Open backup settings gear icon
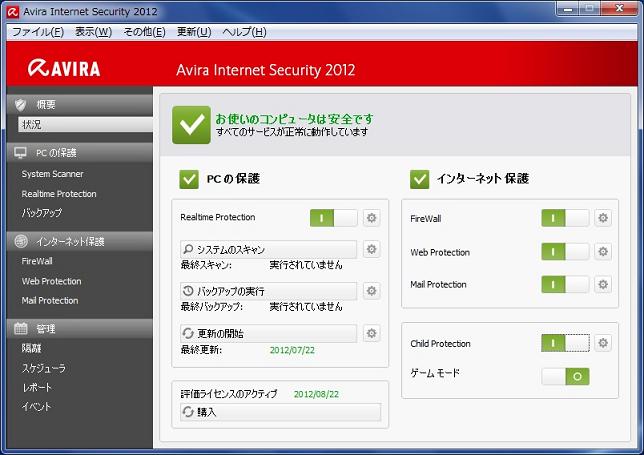The height and width of the screenshot is (455, 644). point(371,291)
